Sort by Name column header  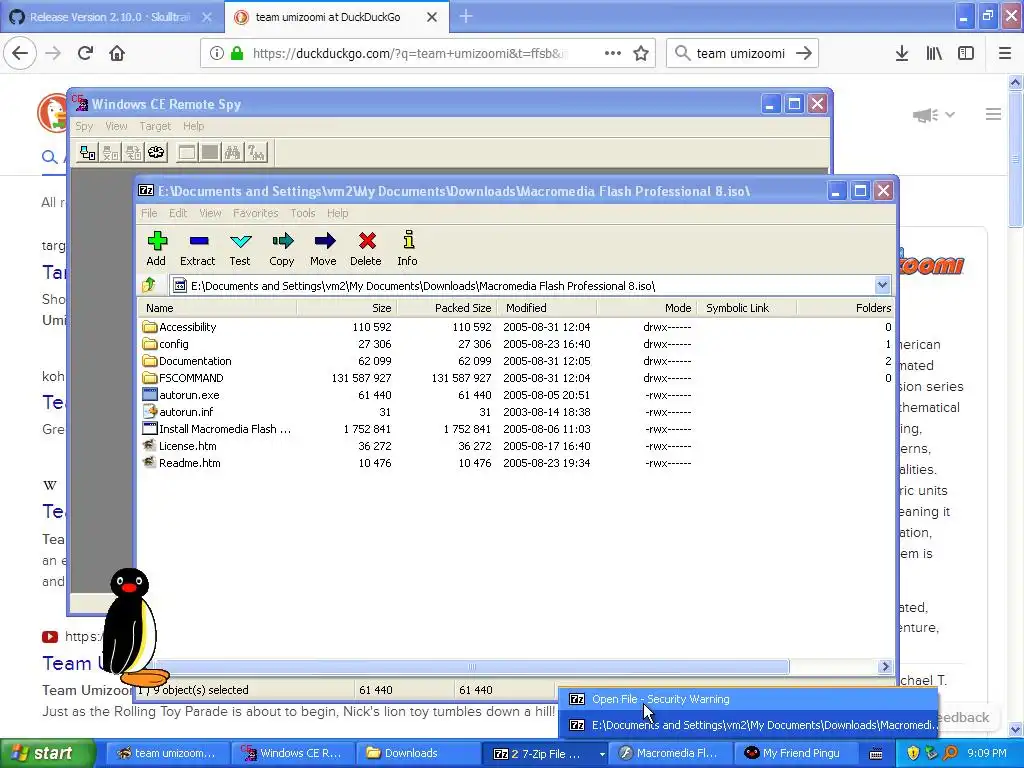pos(217,308)
